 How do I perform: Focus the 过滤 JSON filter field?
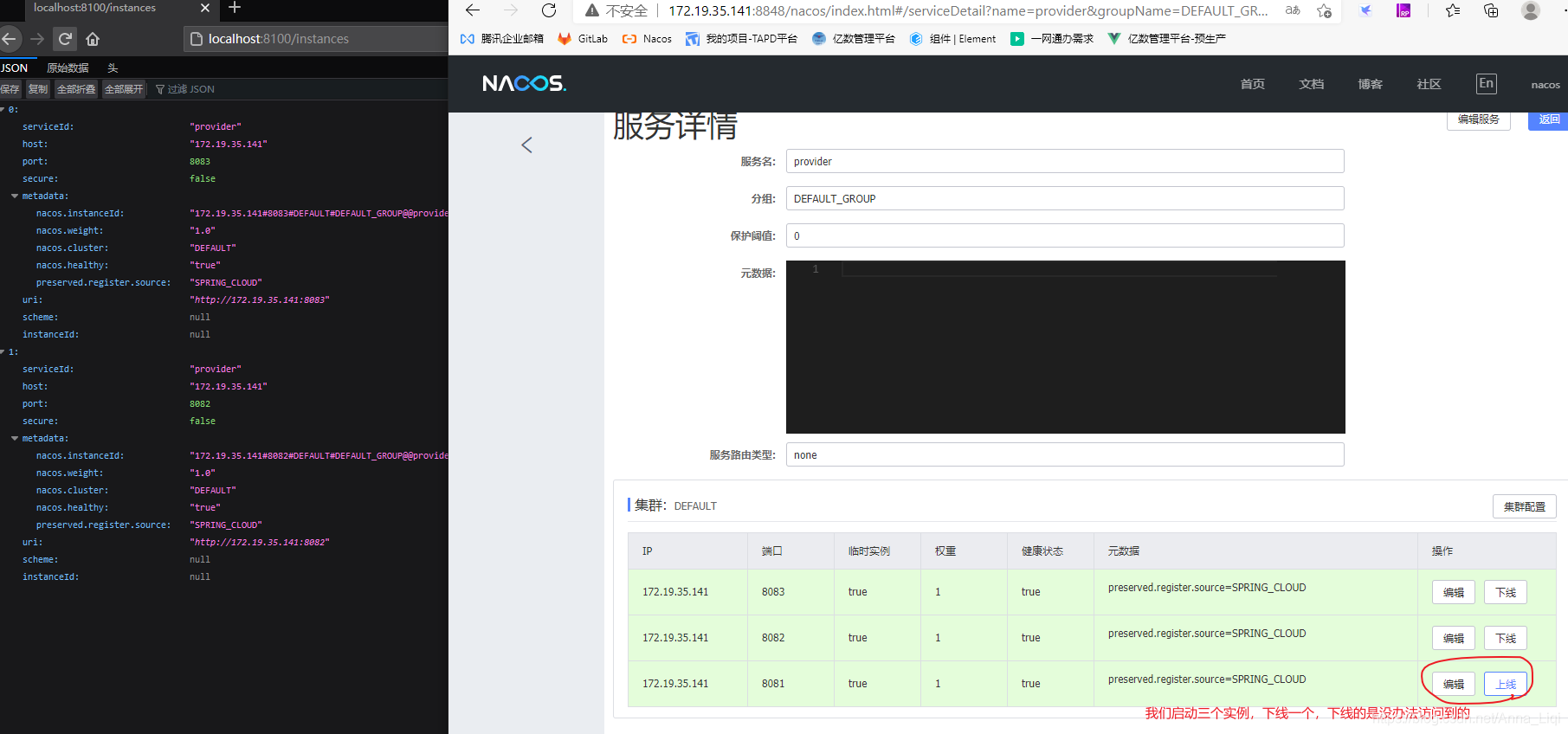[190, 89]
